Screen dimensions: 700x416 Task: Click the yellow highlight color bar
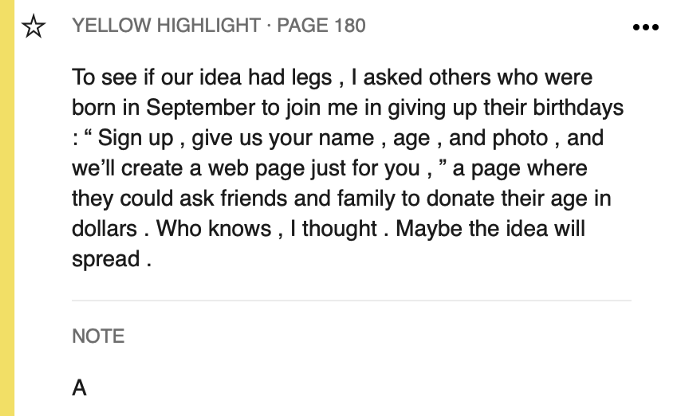click(7, 208)
